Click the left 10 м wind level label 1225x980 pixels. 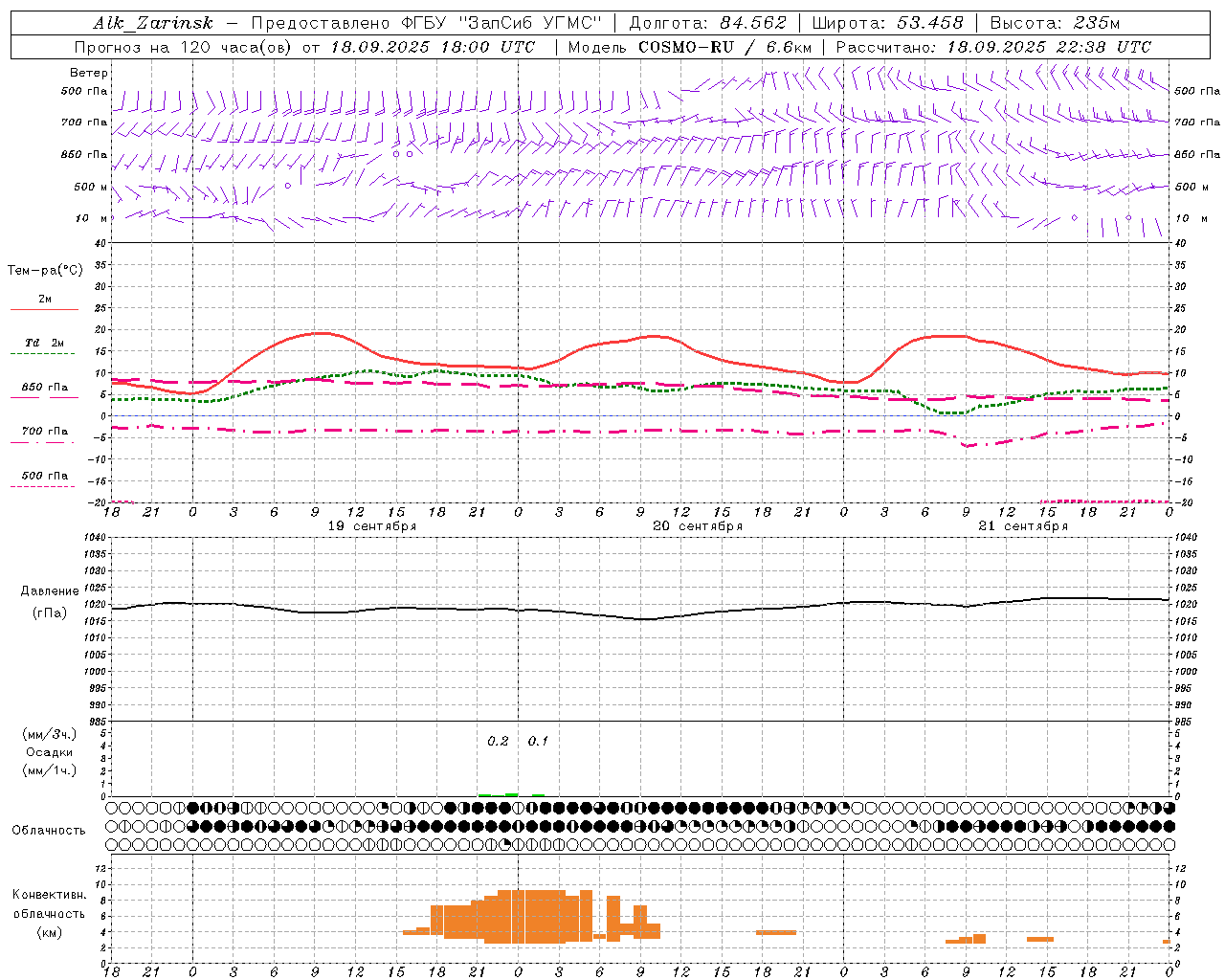click(x=90, y=219)
